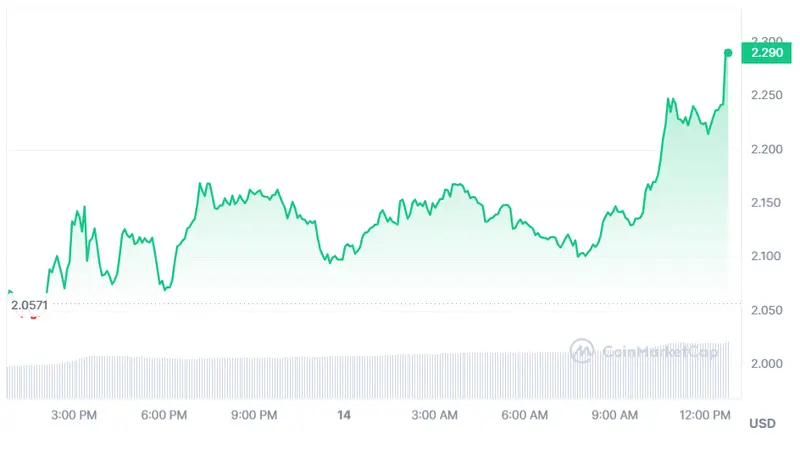This screenshot has width=800, height=450.
Task: Select the 6:00 AM time axis label
Action: [525, 414]
